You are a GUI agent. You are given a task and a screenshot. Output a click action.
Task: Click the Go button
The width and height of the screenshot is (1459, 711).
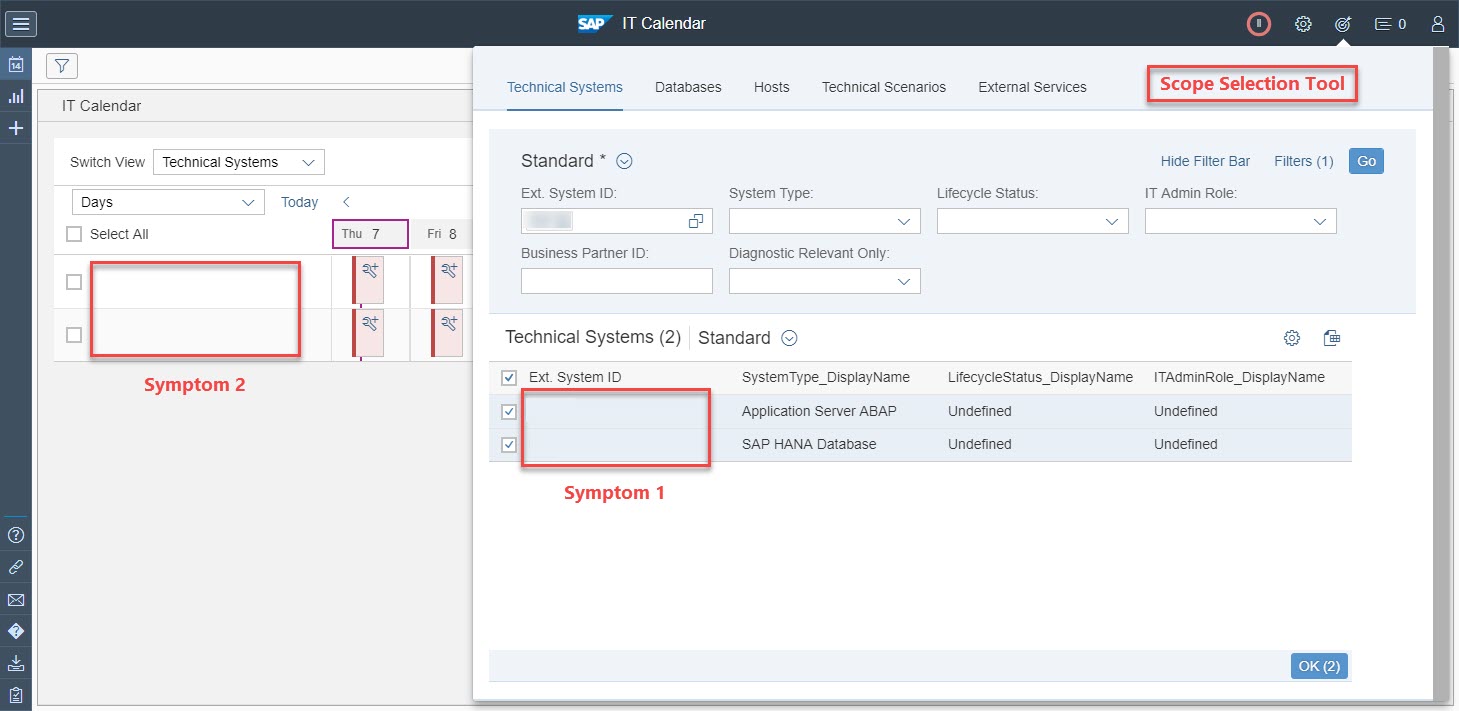point(1366,161)
